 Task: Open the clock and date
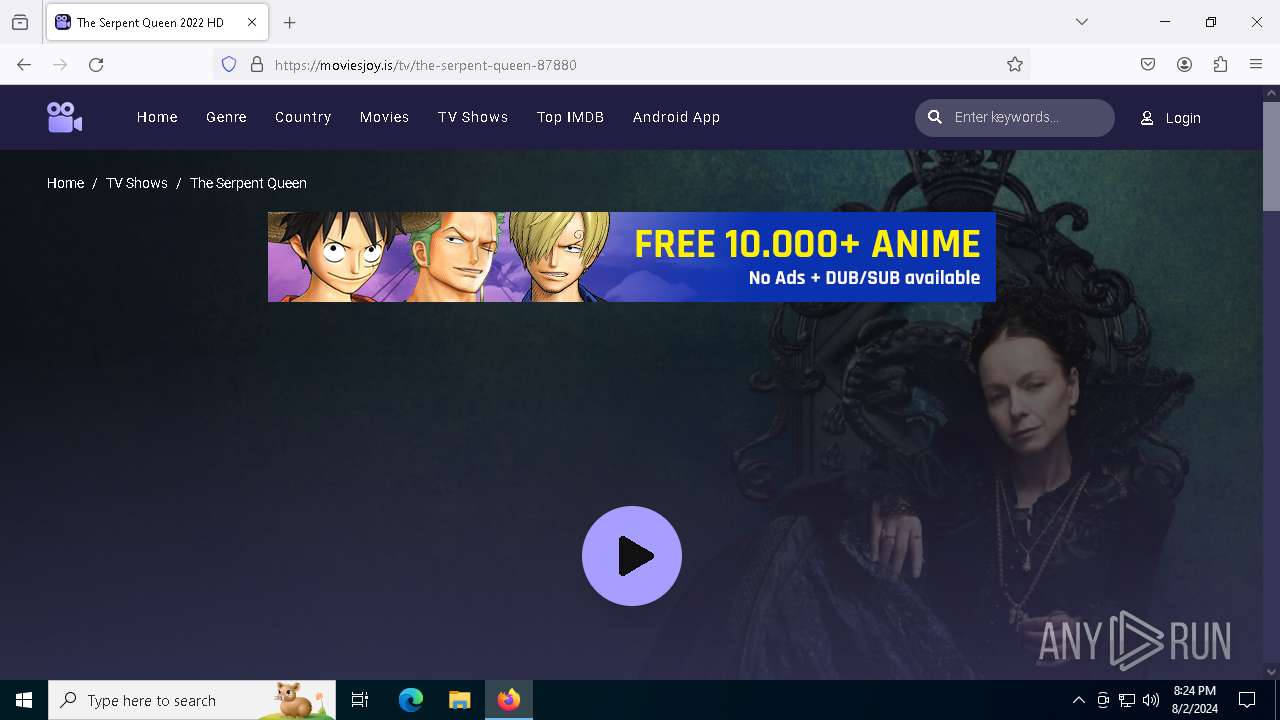tap(1195, 700)
